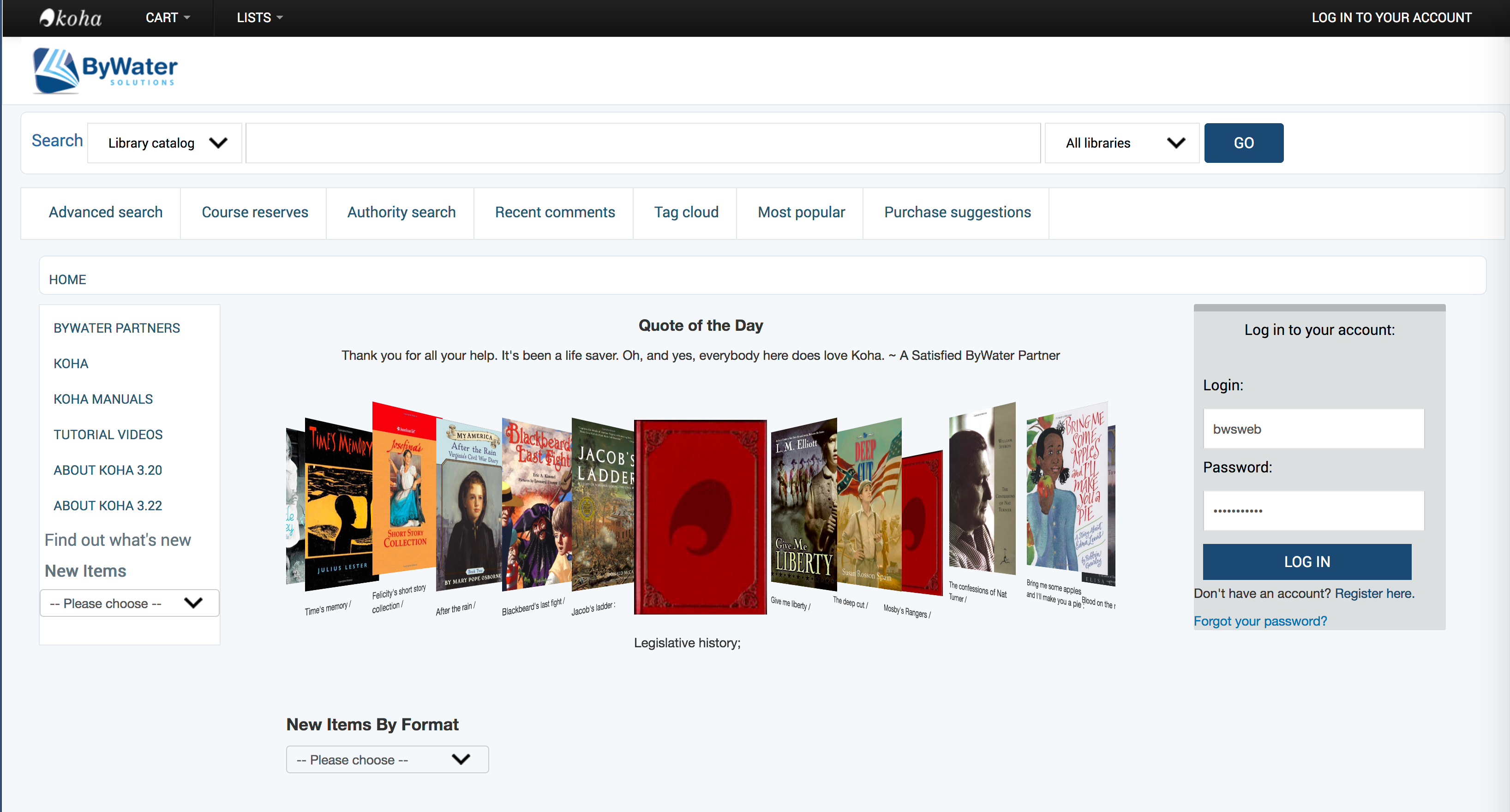Expand the New Items Please choose dropdown
This screenshot has width=1510, height=812.
pos(130,603)
